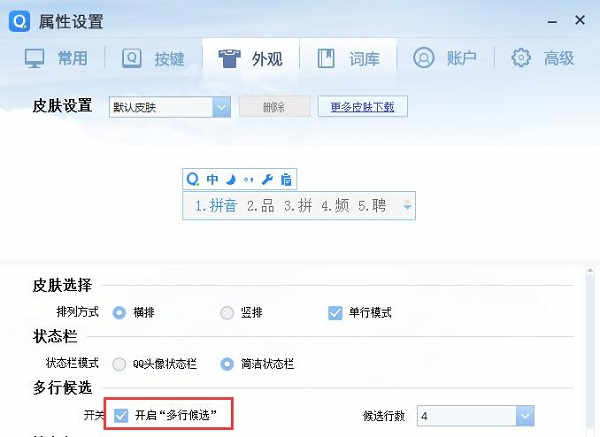600x437 pixels.
Task: Click the 候选行数 value field showing 4
Action: click(466, 416)
